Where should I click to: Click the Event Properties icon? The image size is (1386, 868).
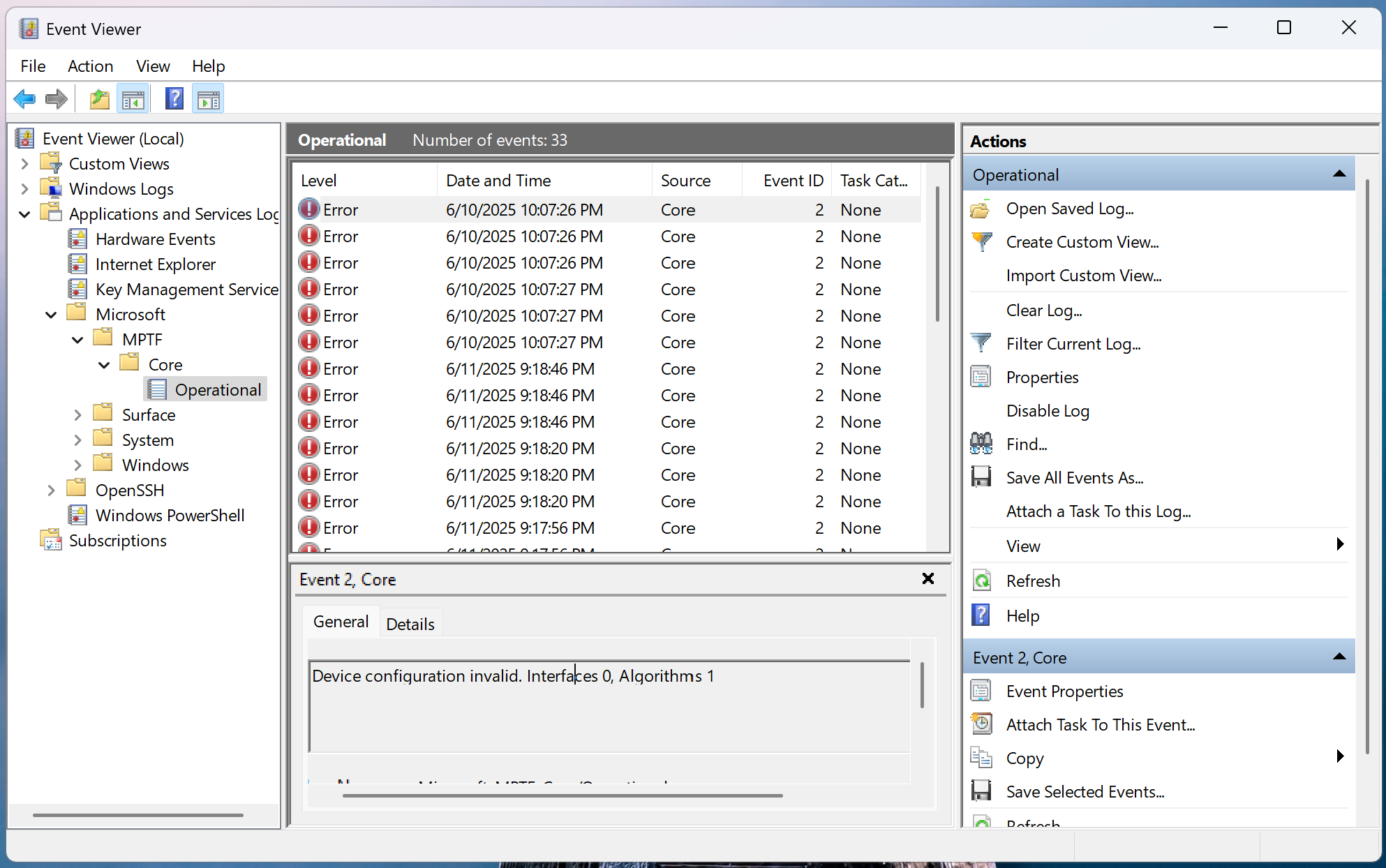click(x=981, y=691)
